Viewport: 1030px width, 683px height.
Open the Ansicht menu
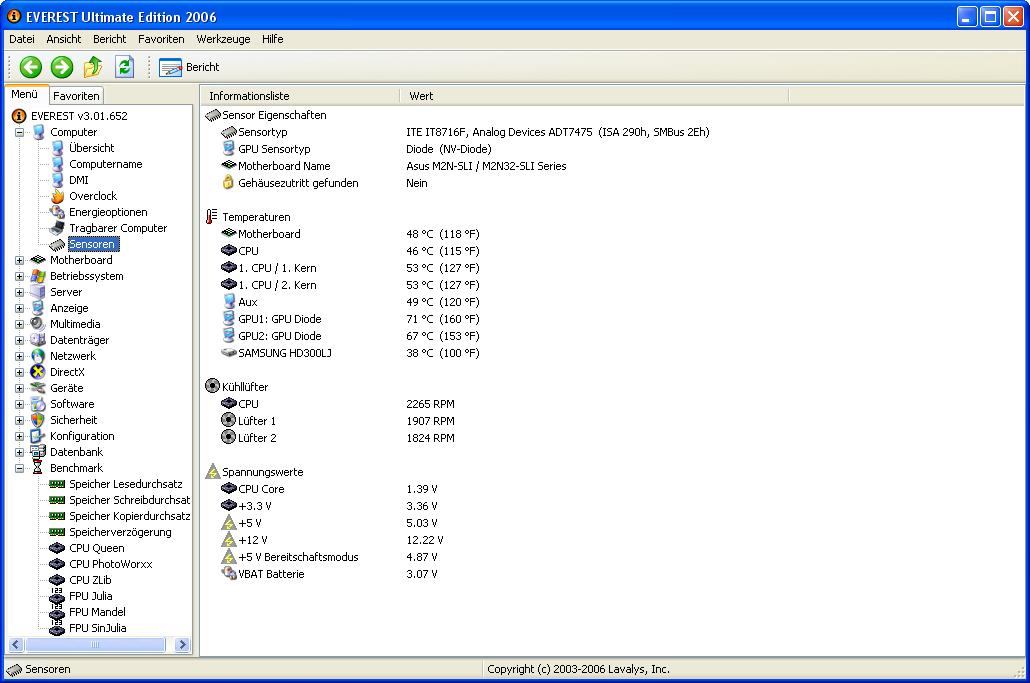(x=64, y=39)
